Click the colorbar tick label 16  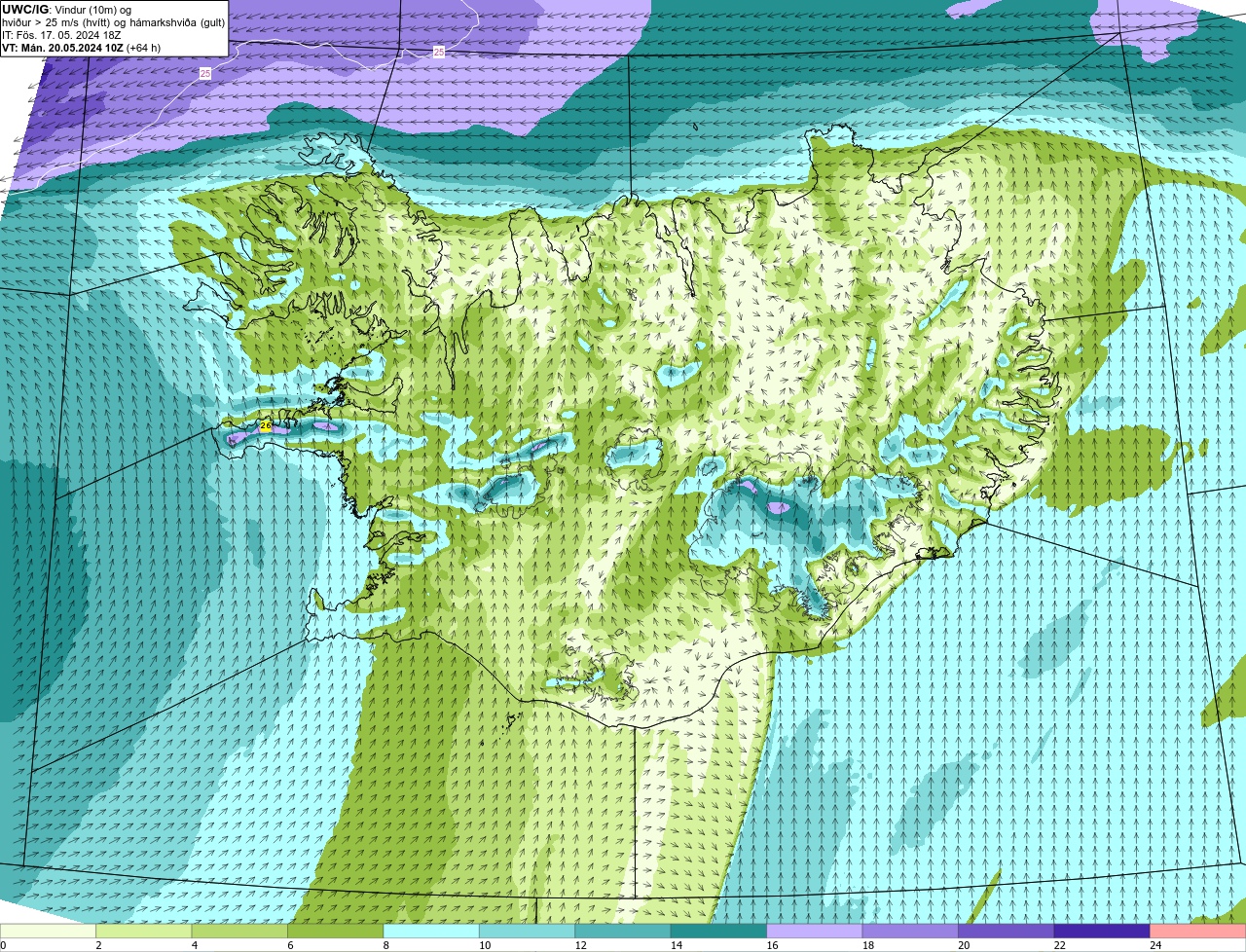tap(772, 945)
